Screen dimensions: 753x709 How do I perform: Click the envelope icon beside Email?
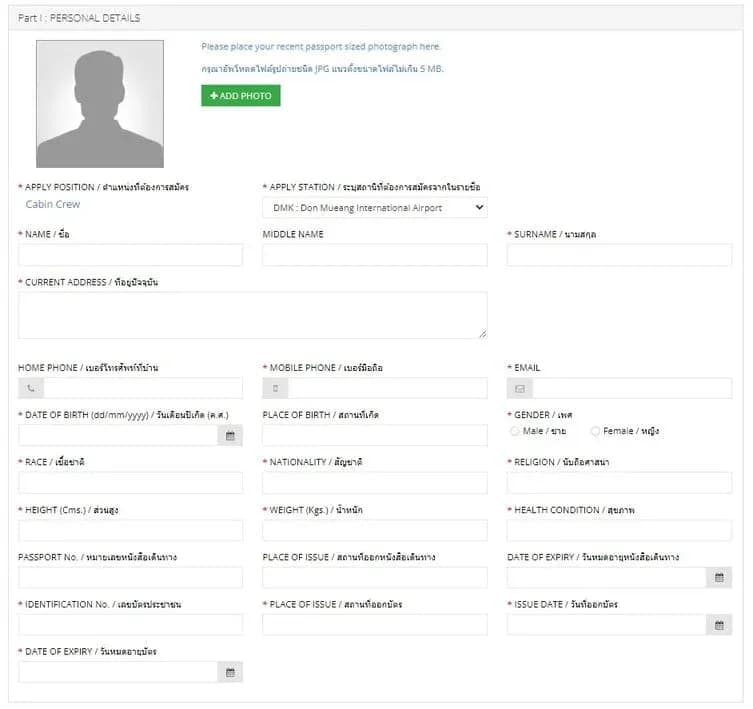520,388
